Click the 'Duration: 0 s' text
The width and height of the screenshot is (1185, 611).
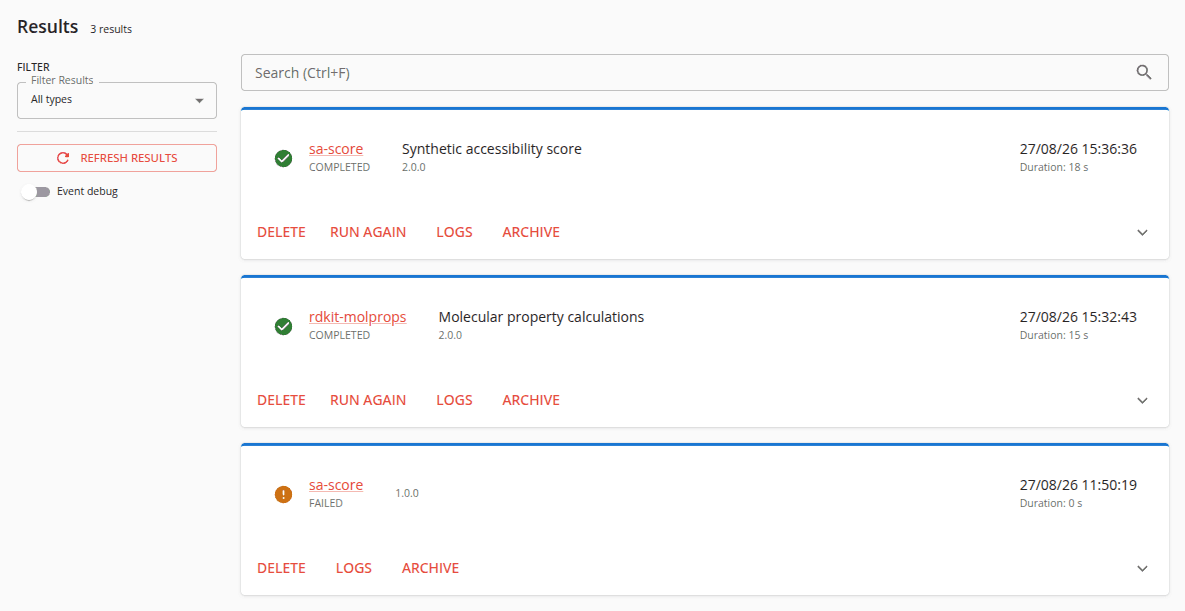pyautogui.click(x=1050, y=503)
